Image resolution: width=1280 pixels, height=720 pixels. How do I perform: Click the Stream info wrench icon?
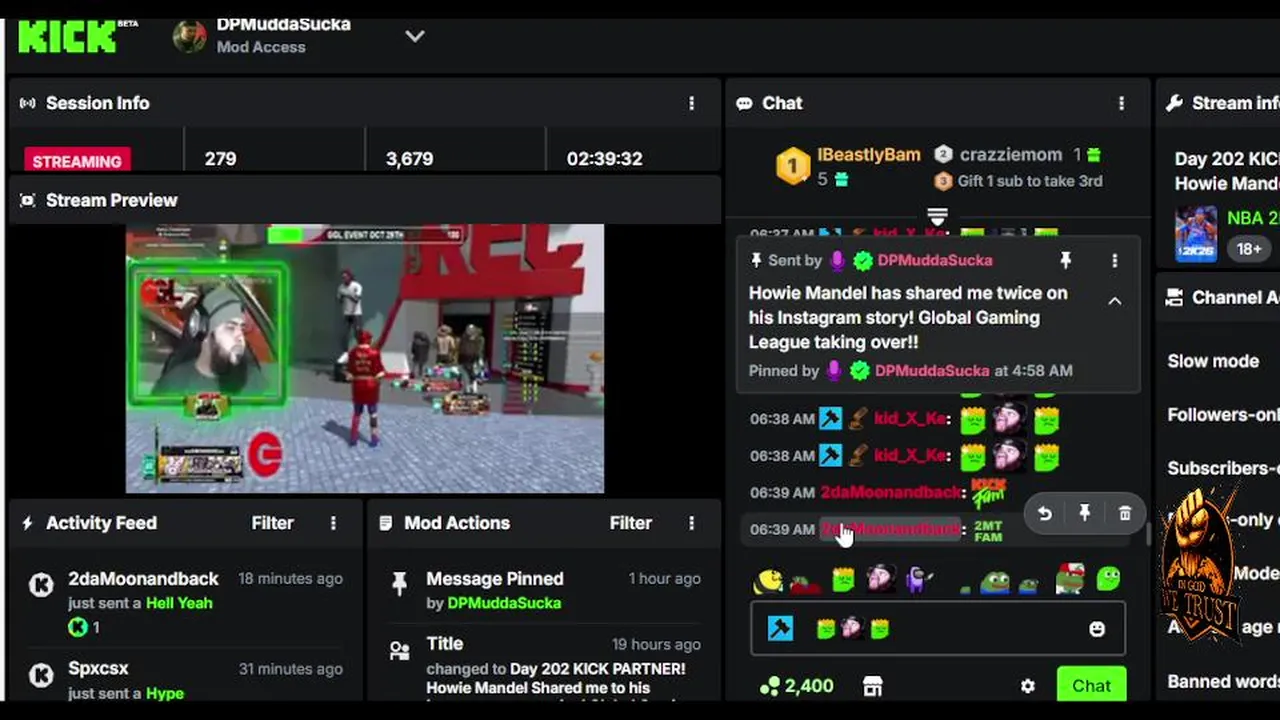click(1175, 103)
